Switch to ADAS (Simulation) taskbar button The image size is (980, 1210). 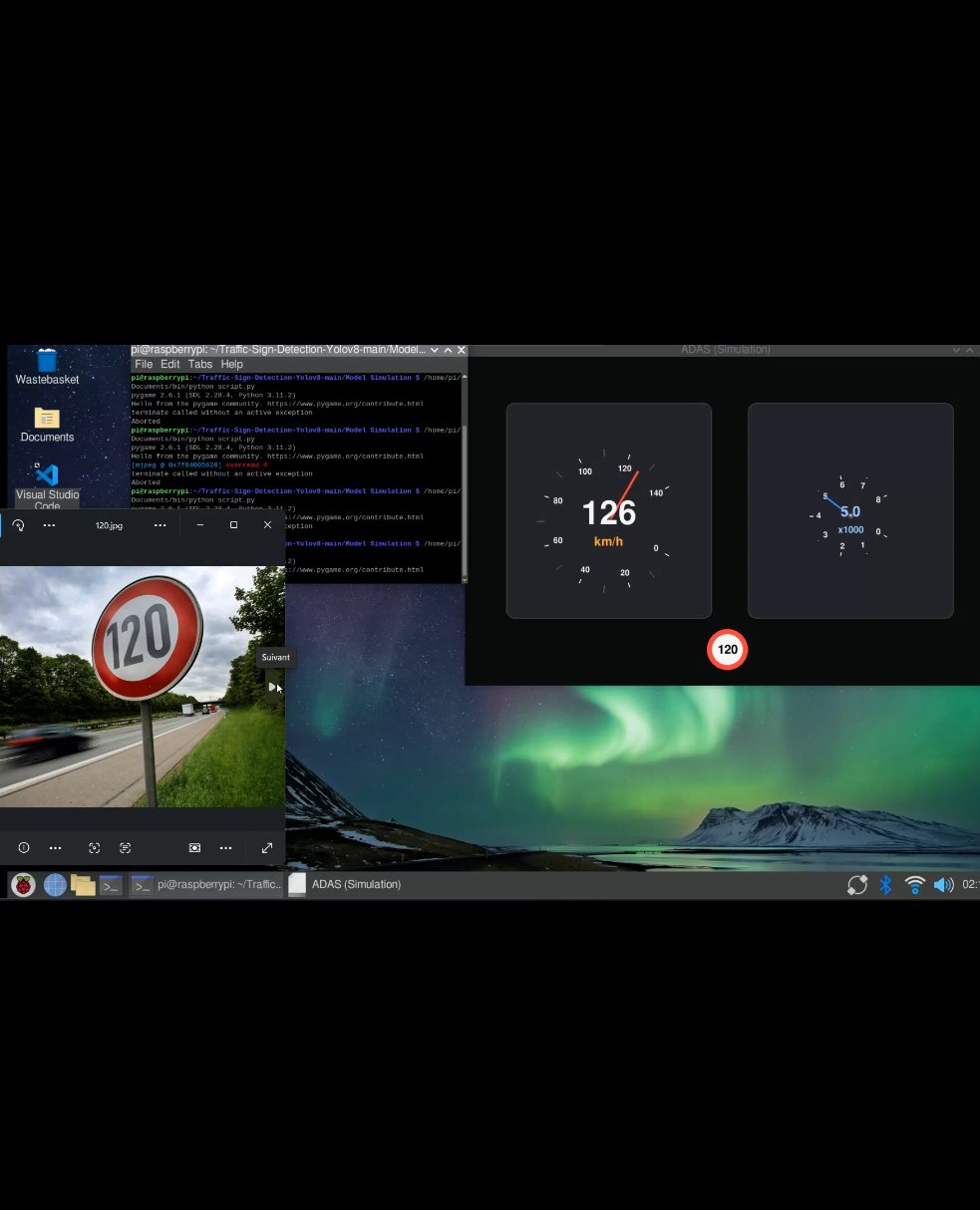(x=347, y=885)
